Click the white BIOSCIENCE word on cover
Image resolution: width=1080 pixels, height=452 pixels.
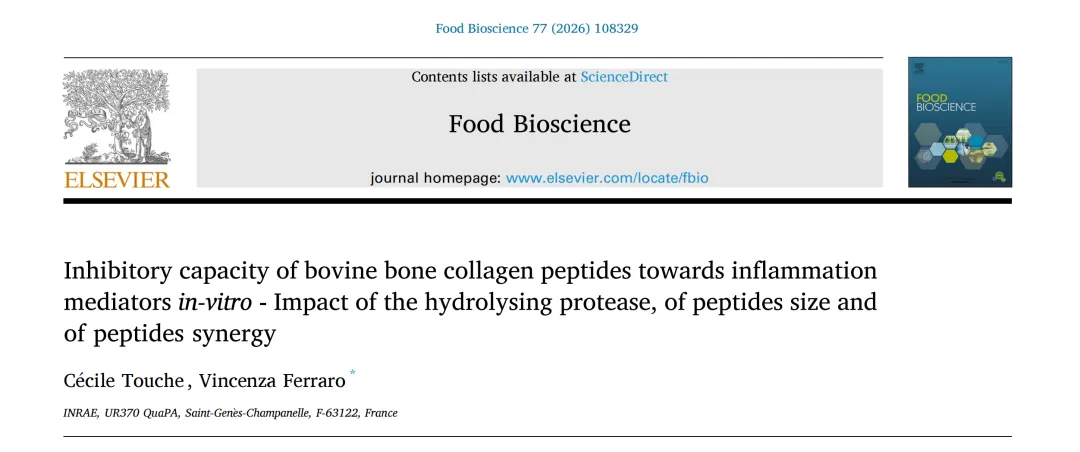[946, 107]
